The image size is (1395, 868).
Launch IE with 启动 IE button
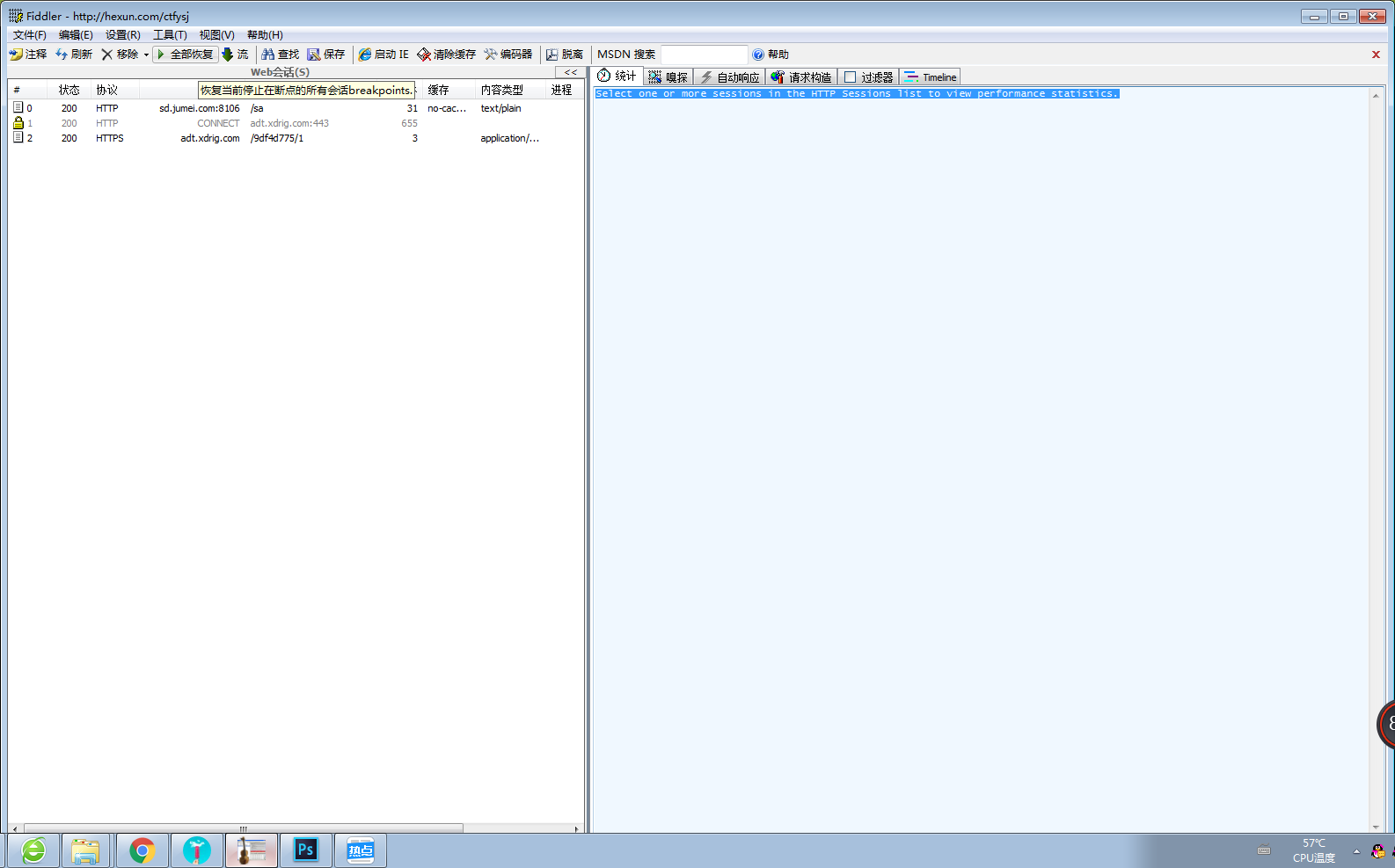(x=383, y=55)
